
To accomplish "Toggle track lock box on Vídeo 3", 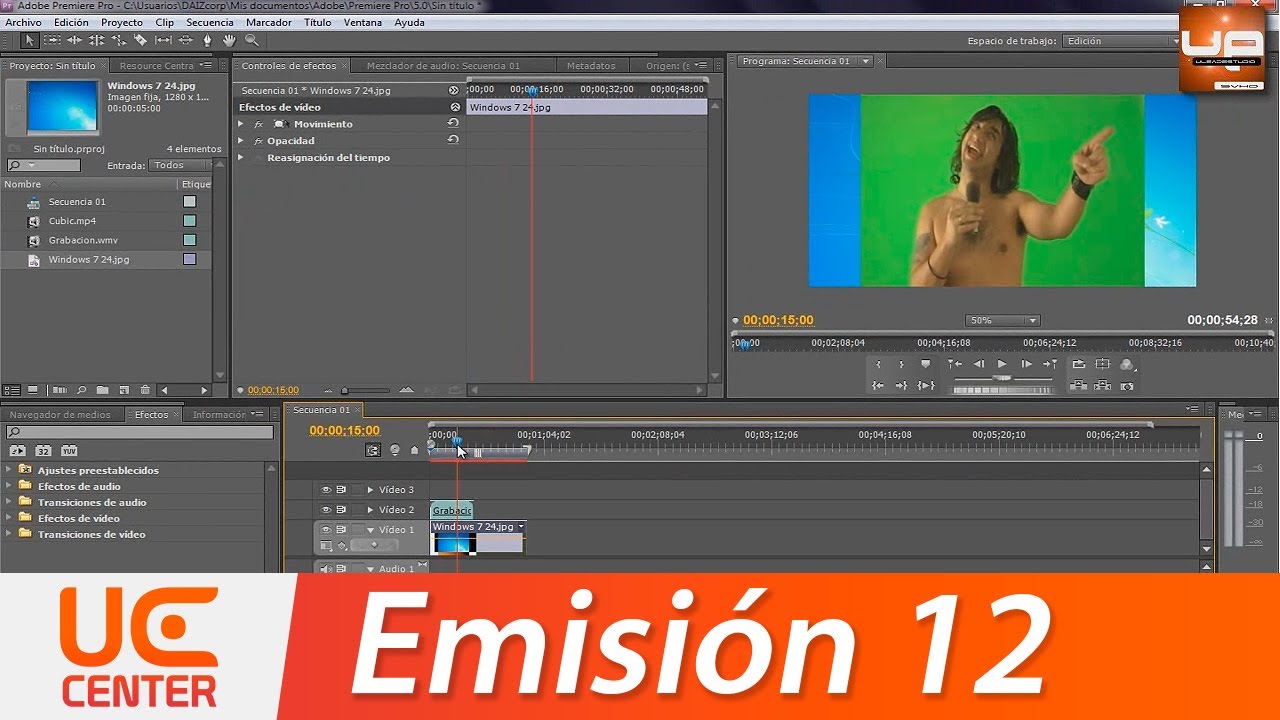I will coord(358,490).
